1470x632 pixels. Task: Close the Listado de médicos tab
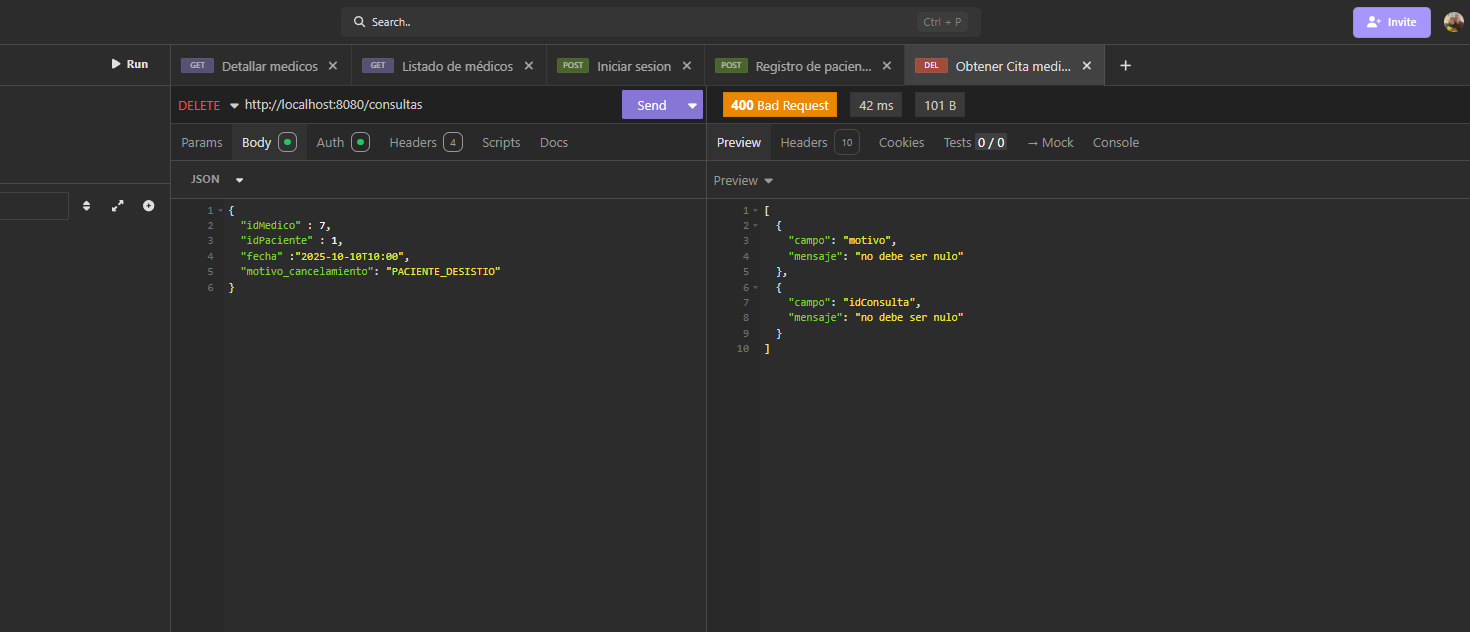tap(528, 66)
